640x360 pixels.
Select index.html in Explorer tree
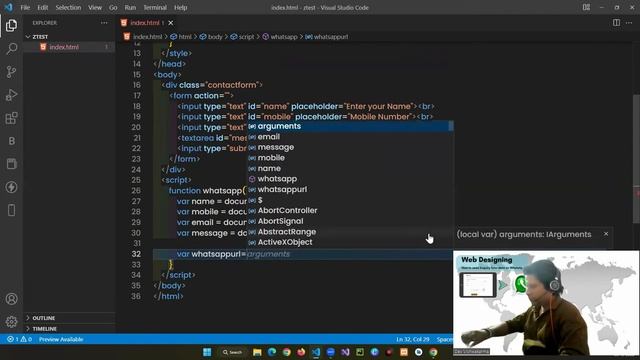coord(69,47)
